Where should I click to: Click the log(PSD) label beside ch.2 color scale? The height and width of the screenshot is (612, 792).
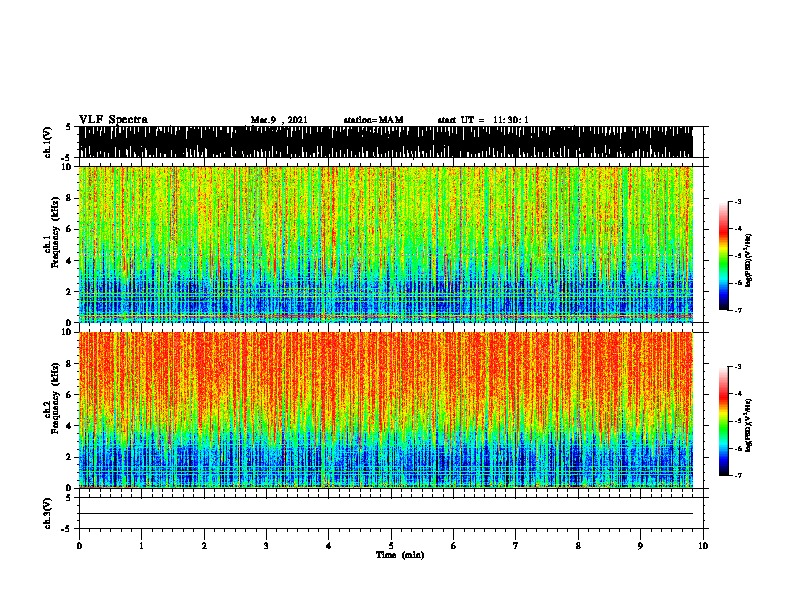pos(748,425)
